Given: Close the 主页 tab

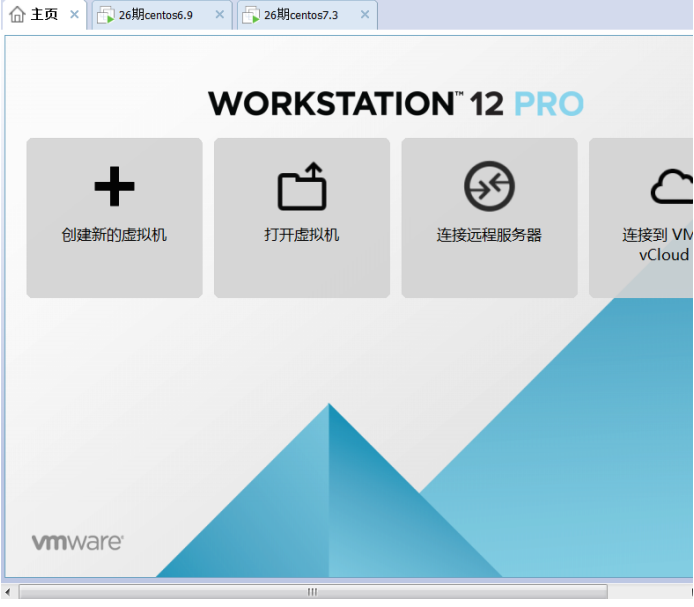Looking at the screenshot, I should click(74, 15).
